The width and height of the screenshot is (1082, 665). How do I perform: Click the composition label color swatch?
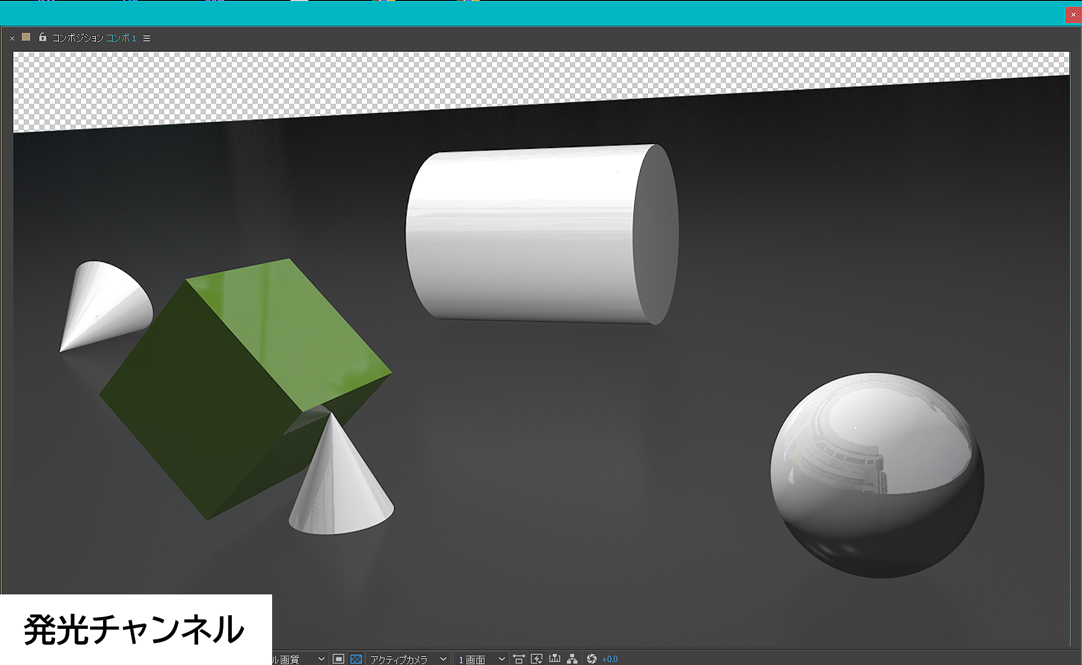tap(26, 37)
